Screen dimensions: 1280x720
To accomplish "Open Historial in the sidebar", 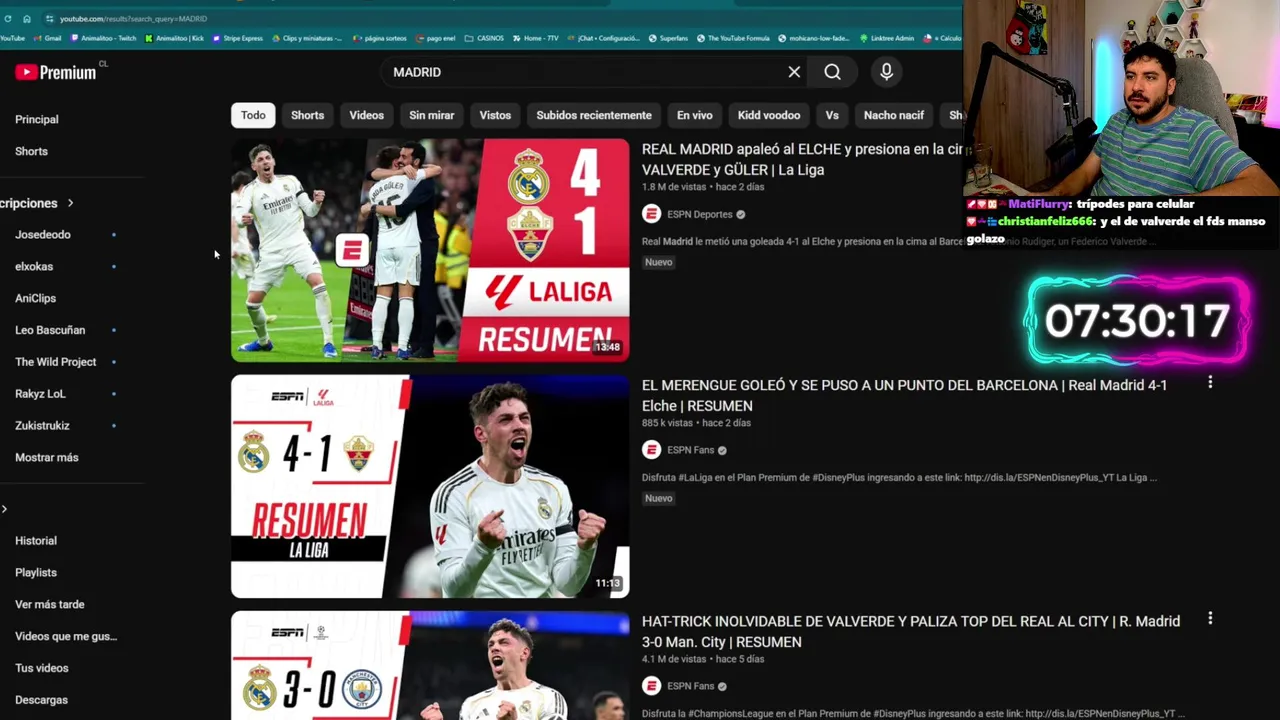I will (36, 541).
